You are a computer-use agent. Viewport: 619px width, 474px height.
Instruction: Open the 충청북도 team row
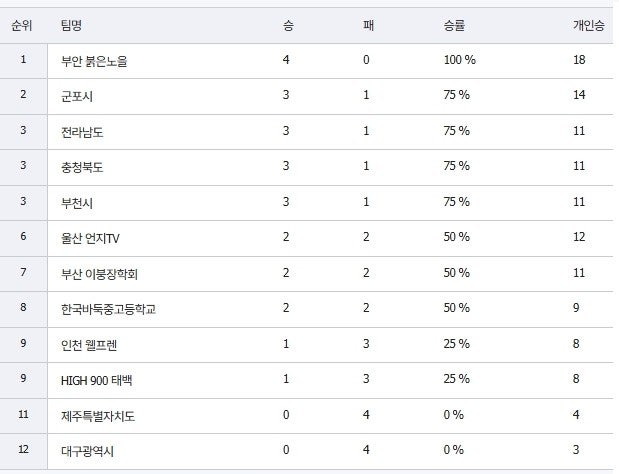[x=82, y=167]
